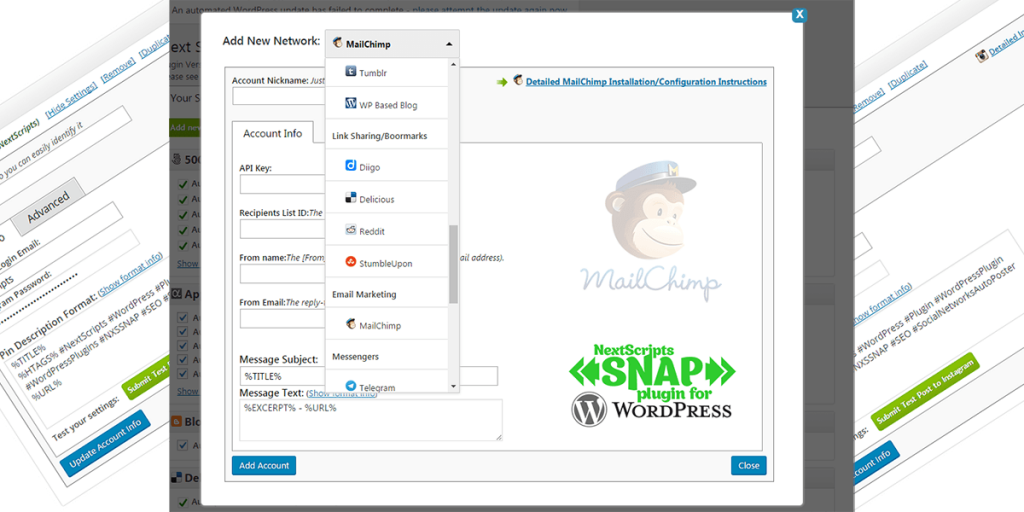Click the WP Based Blog WordPress icon
This screenshot has height=512, width=1024.
coord(350,104)
